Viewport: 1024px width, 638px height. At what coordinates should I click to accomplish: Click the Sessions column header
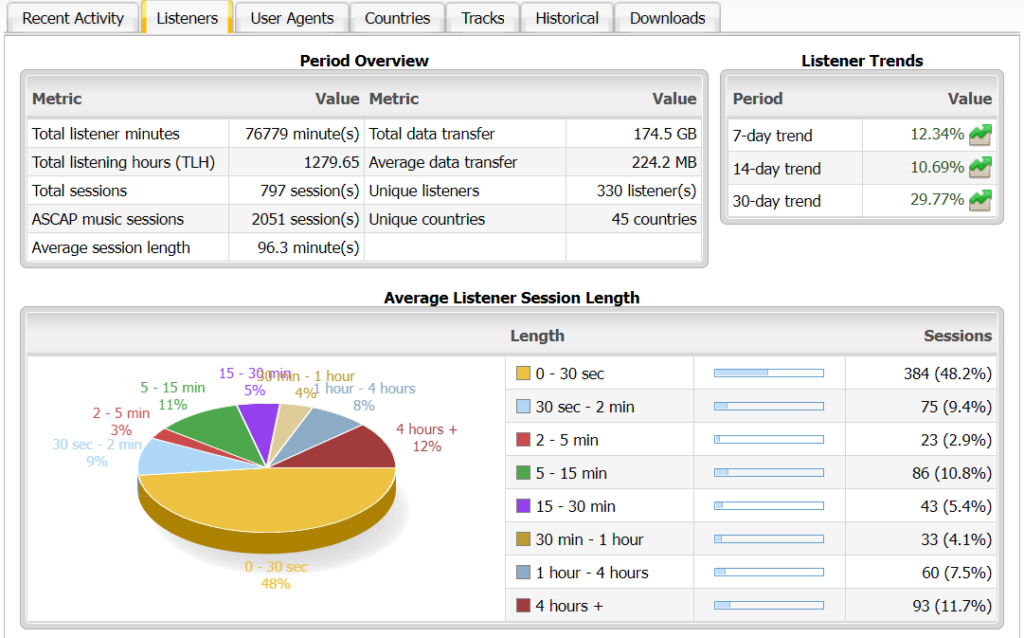coord(957,336)
